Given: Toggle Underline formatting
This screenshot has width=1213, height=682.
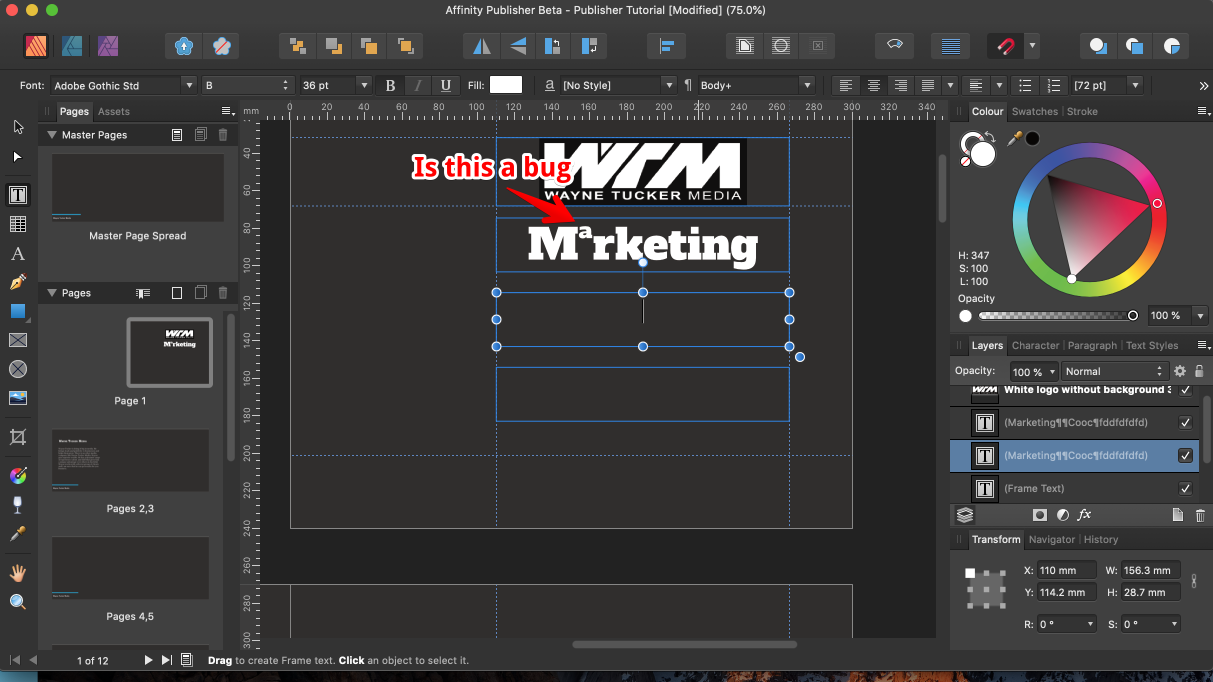Looking at the screenshot, I should click(x=445, y=86).
